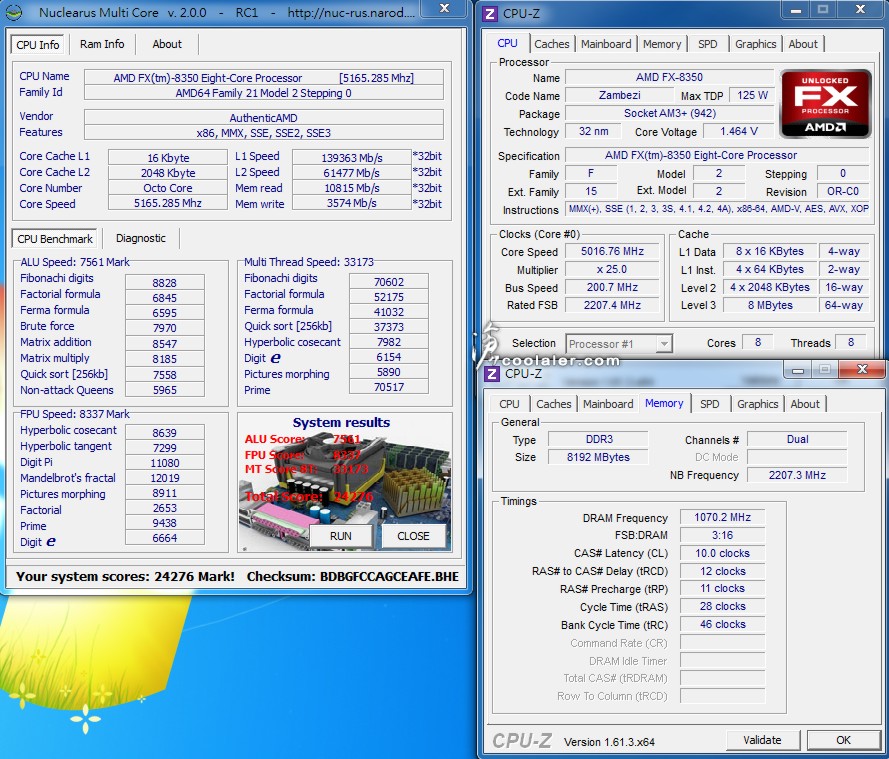
Task: Click the DRAM Frequency value 1070.2 MHz
Action: [x=722, y=518]
